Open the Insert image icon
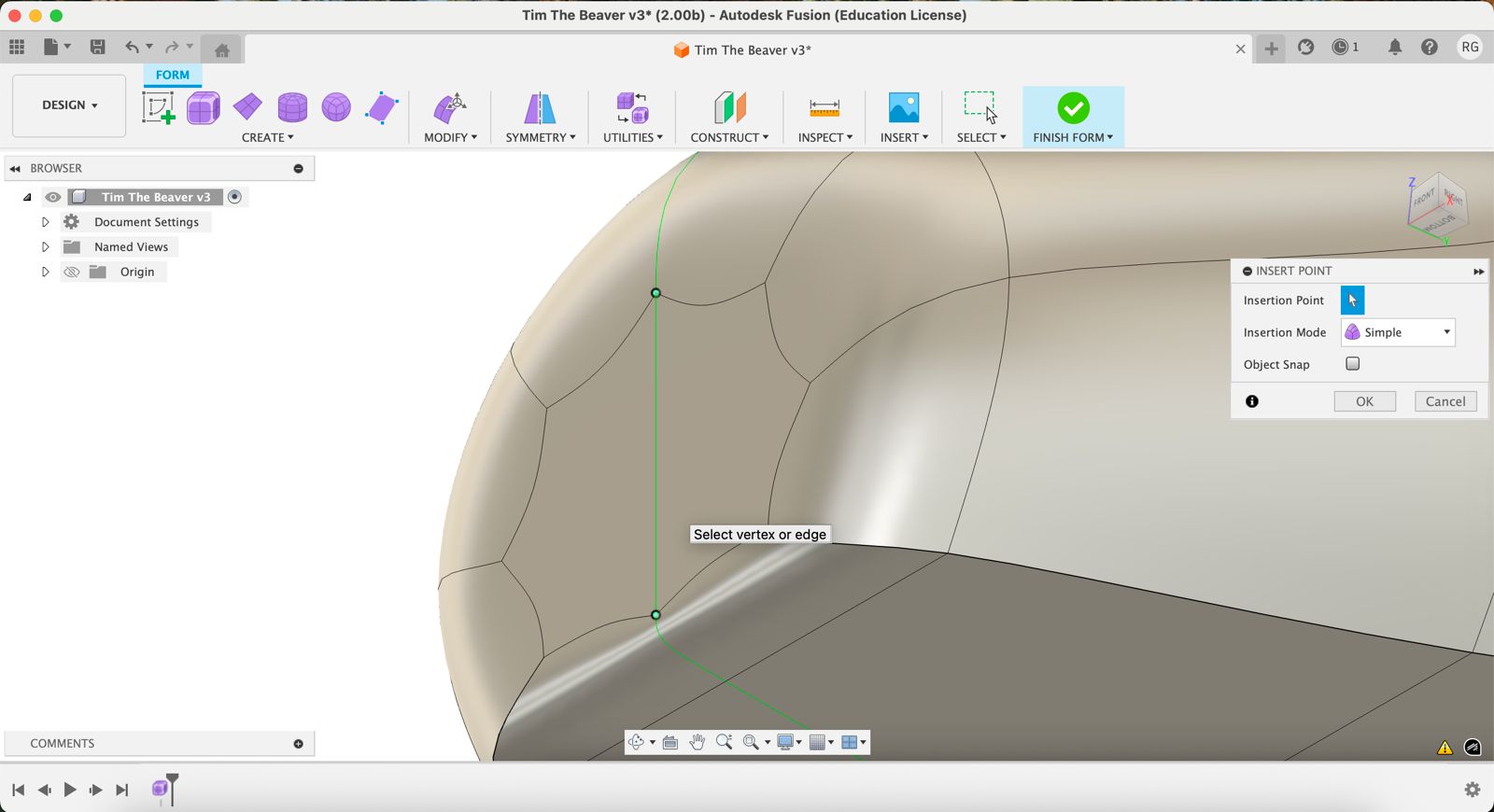 (903, 108)
